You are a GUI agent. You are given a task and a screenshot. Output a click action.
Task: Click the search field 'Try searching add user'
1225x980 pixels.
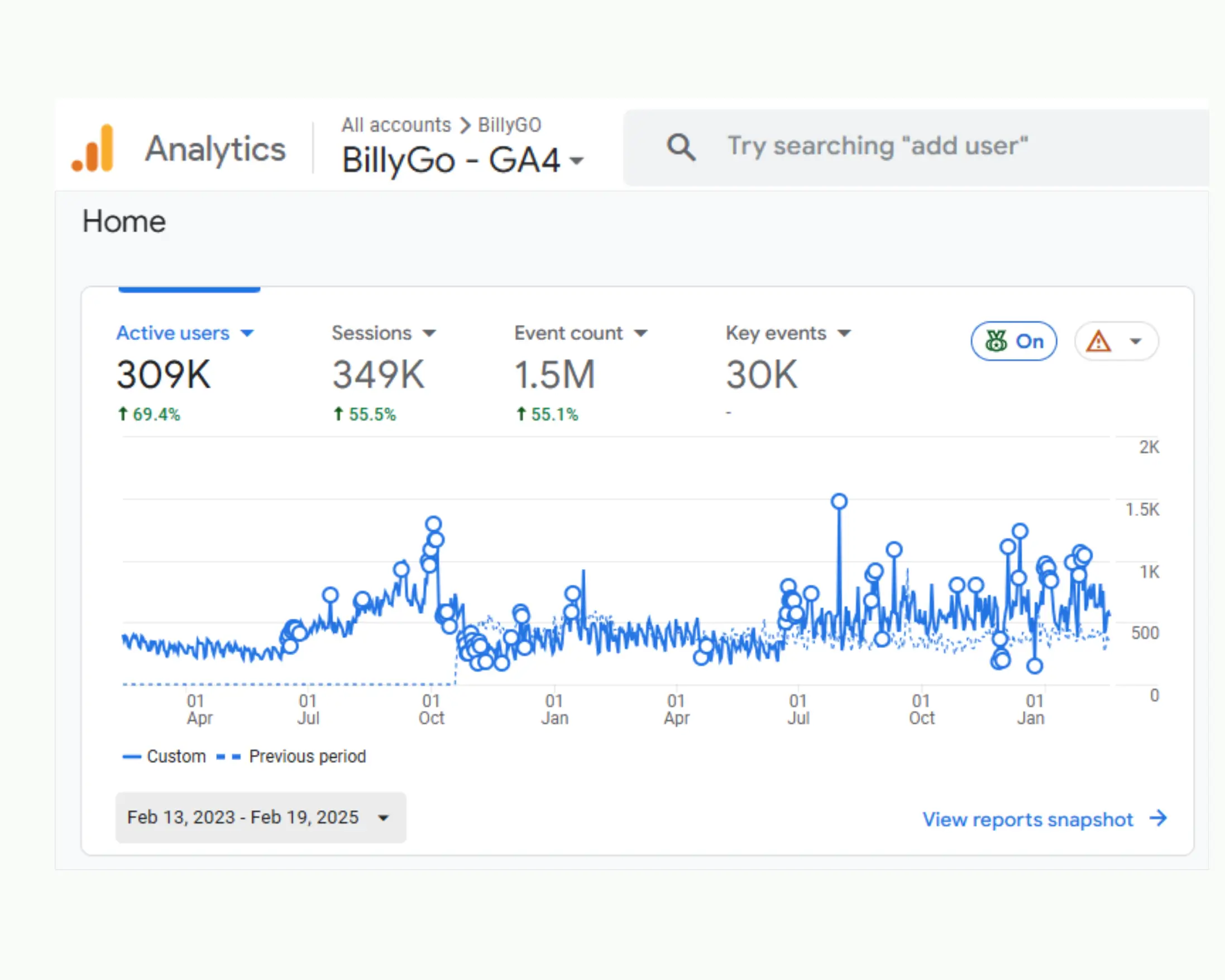[x=877, y=146]
